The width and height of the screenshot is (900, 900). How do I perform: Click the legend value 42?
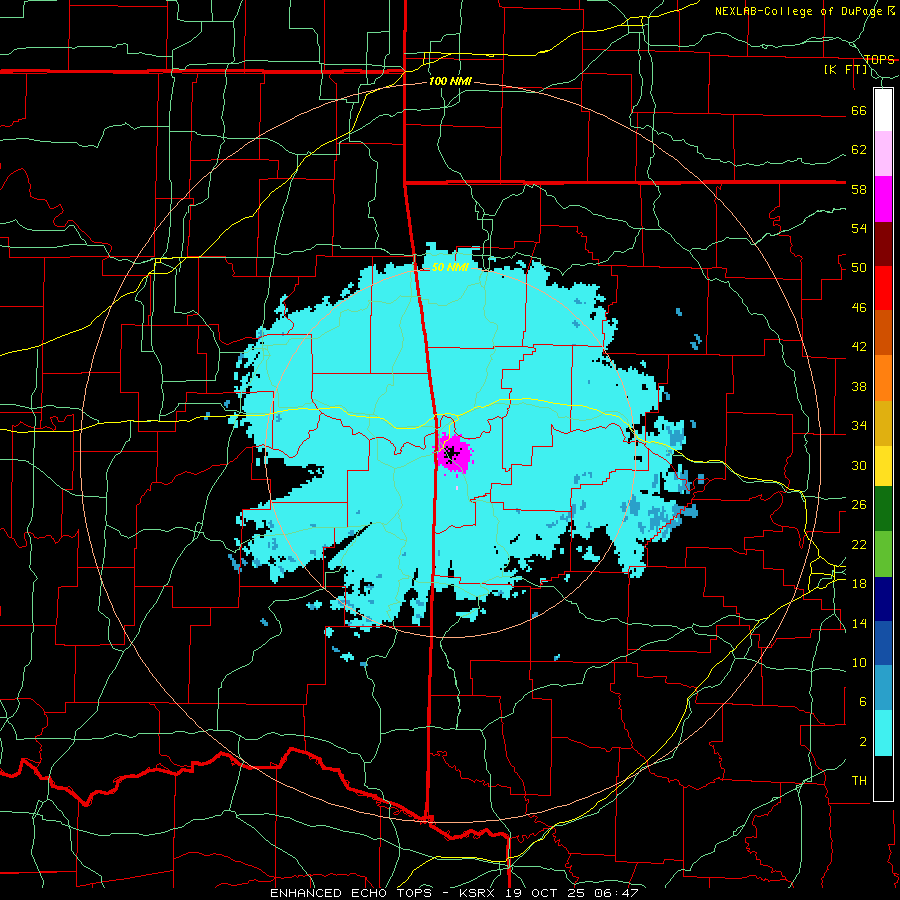[x=859, y=347]
